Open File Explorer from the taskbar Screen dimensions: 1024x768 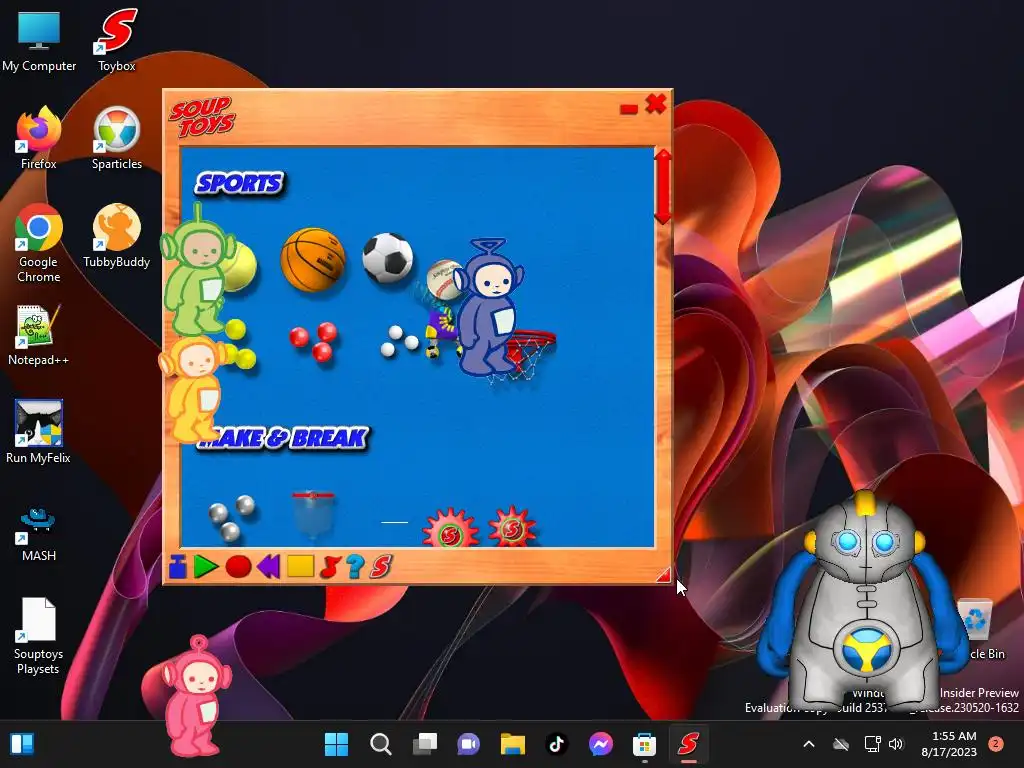point(513,744)
